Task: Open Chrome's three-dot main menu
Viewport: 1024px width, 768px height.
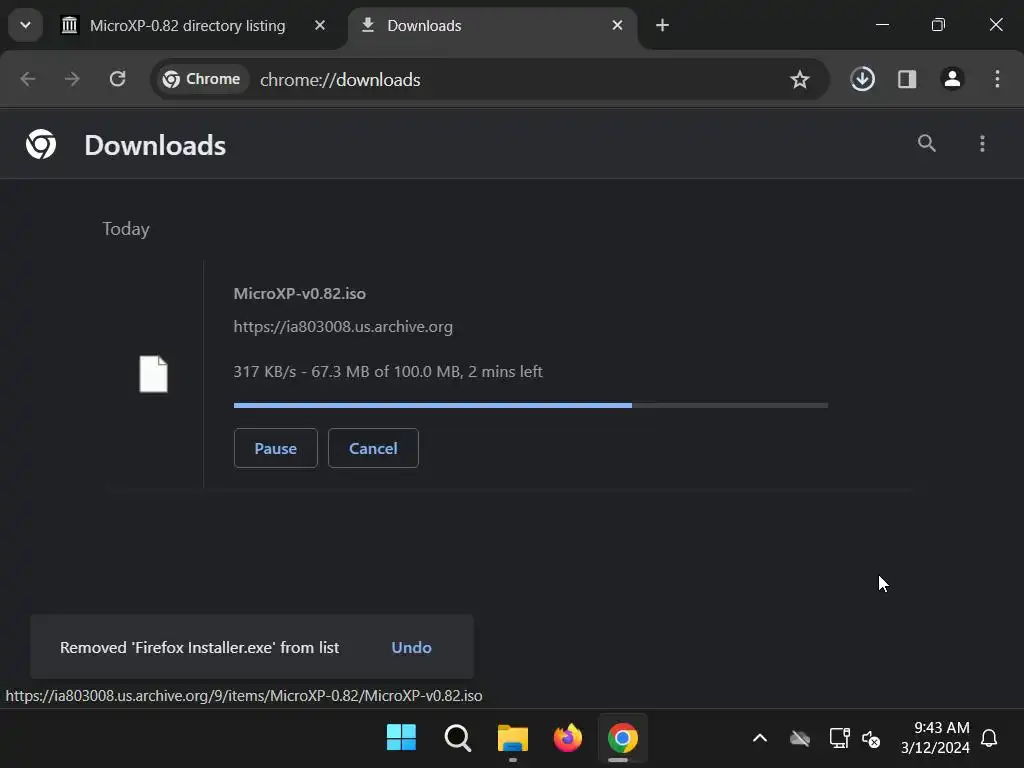Action: click(997, 79)
